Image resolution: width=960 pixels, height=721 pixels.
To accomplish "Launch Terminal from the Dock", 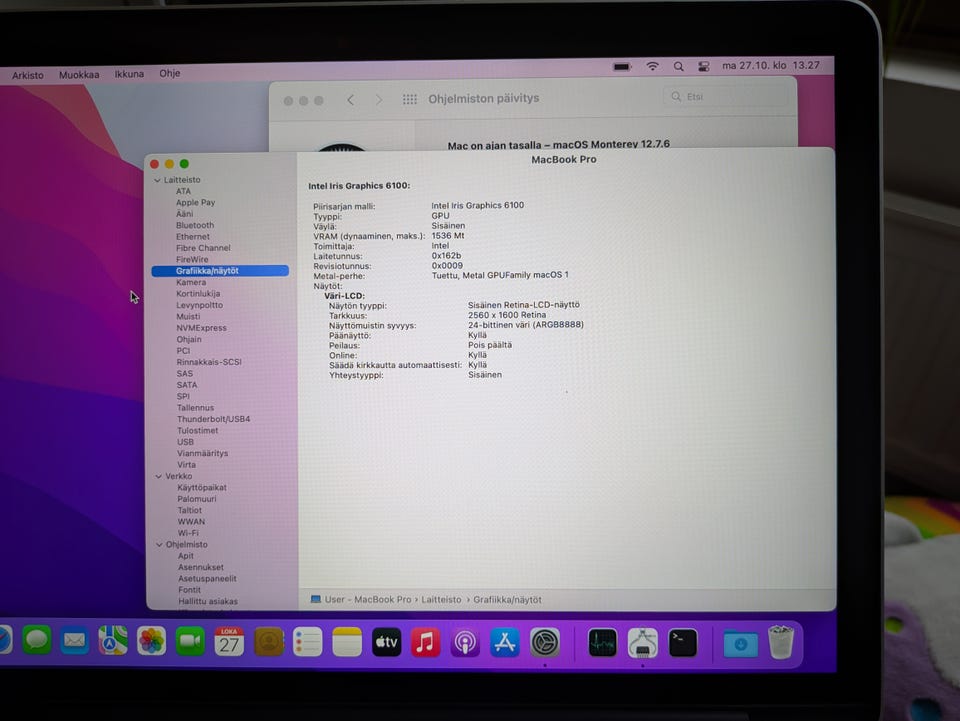I will click(683, 643).
